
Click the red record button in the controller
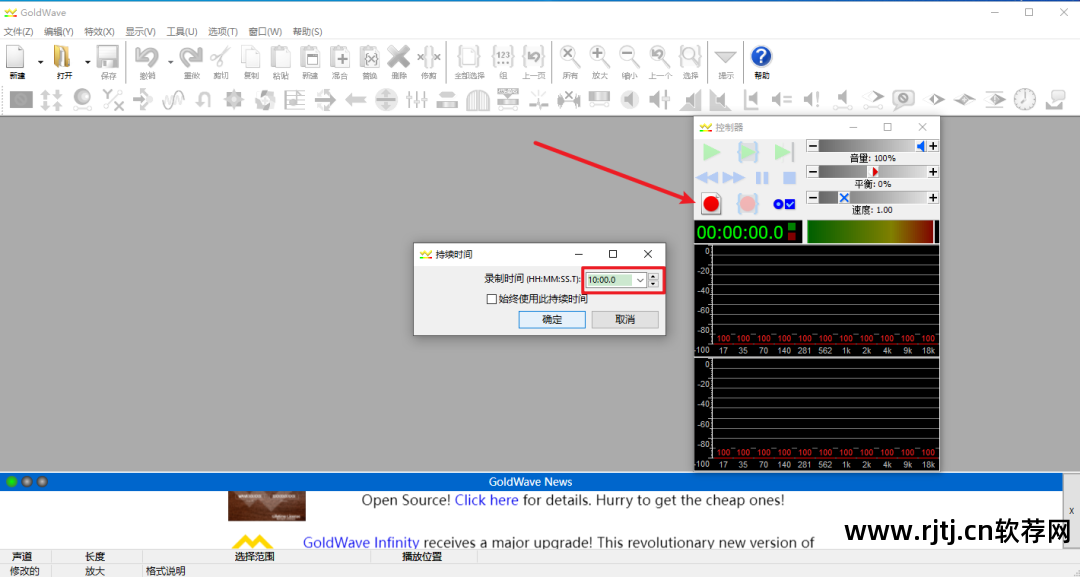point(711,204)
